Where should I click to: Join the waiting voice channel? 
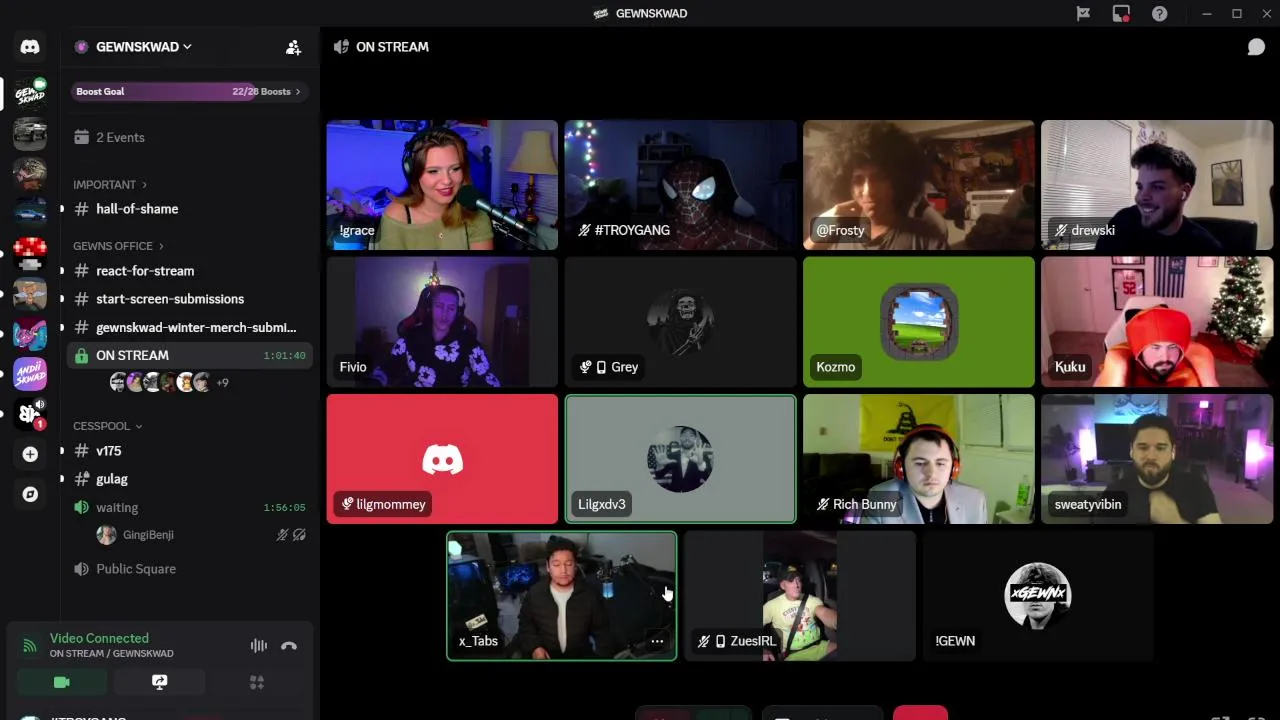pyautogui.click(x=117, y=507)
